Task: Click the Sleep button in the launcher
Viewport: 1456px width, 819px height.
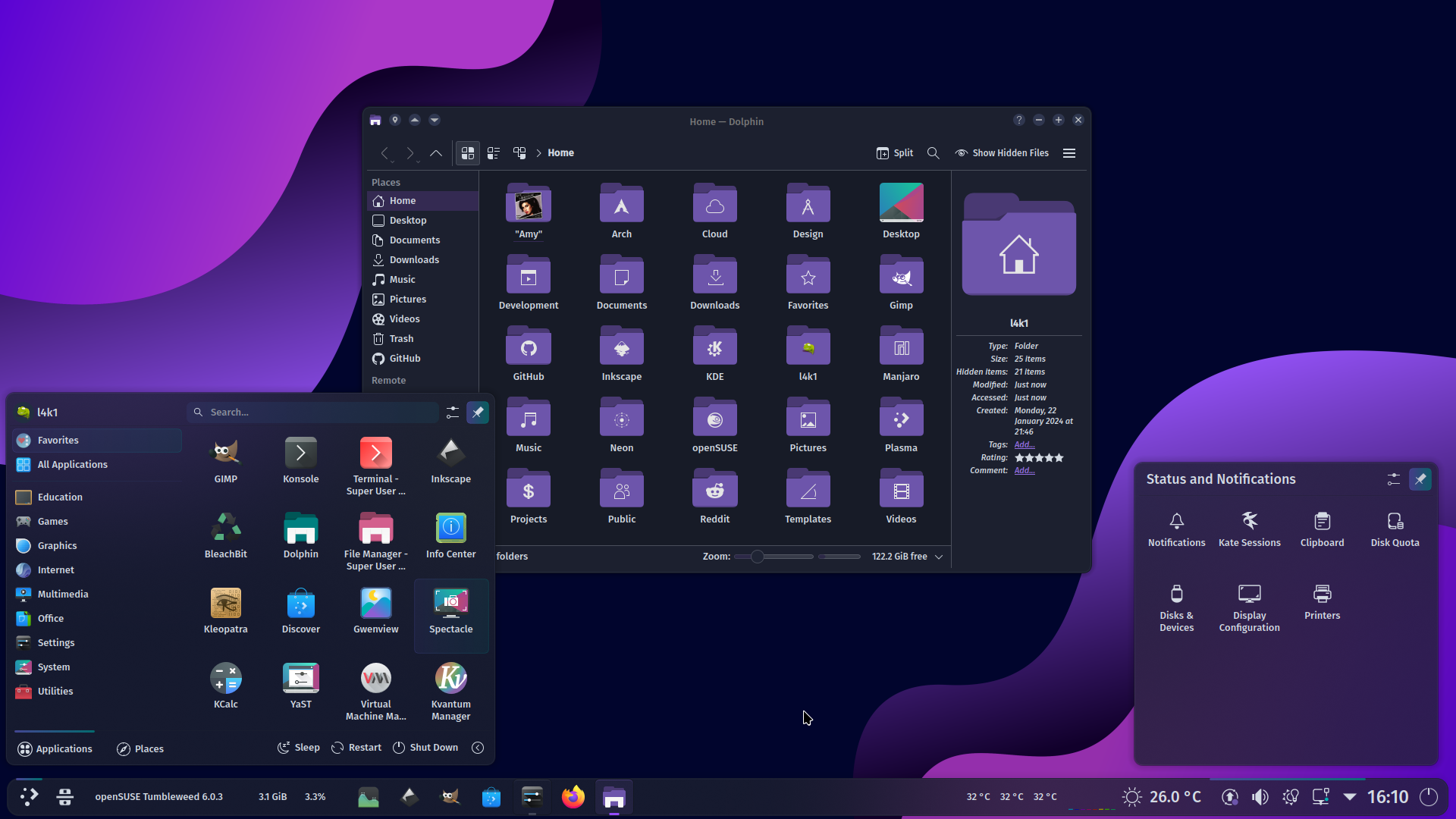Action: click(x=298, y=747)
